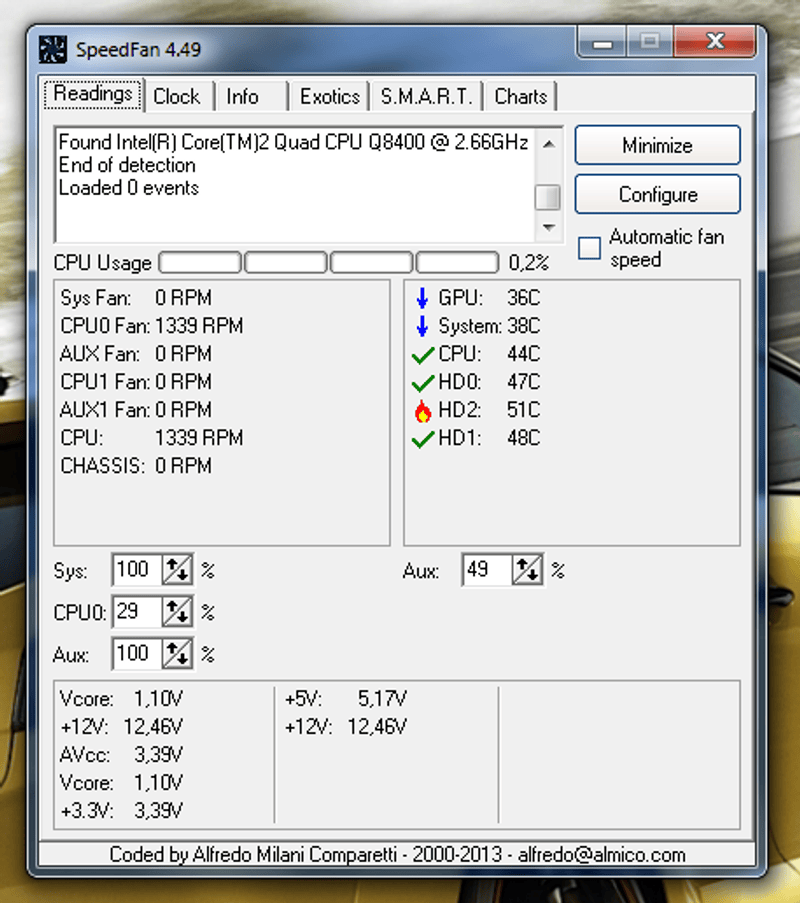Screen dimensions: 800x903
Task: Switch to the Clock tab
Action: click(176, 97)
